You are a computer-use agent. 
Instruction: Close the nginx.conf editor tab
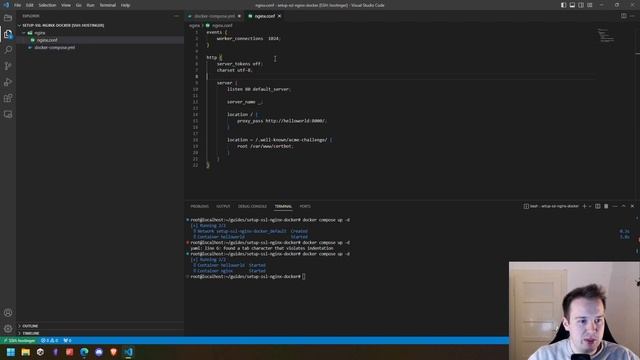pyautogui.click(x=280, y=16)
